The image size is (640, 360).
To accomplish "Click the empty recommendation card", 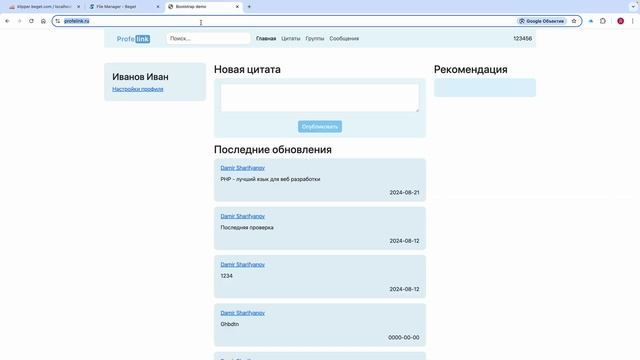I will (485, 88).
